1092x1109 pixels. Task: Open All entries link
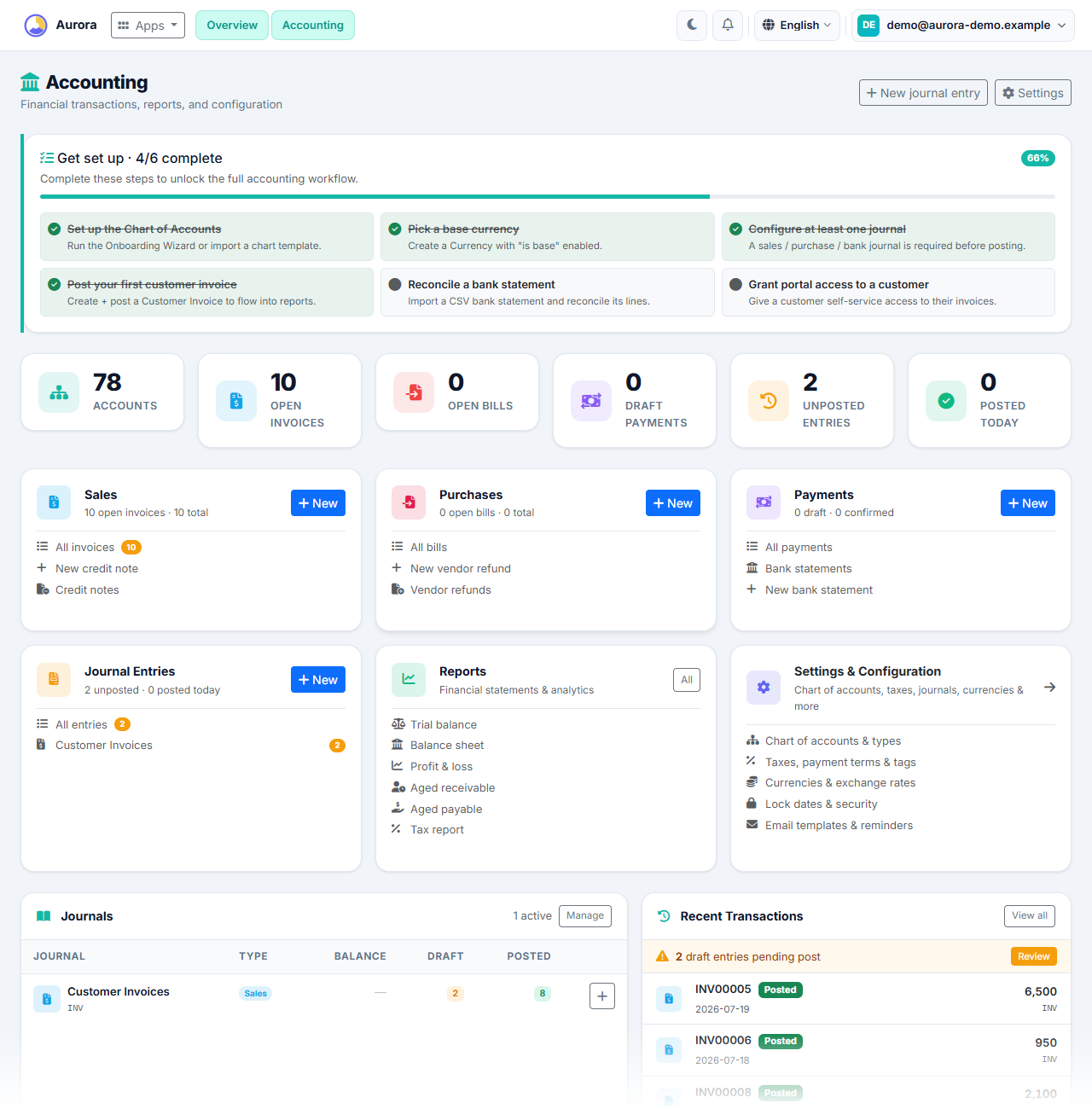click(x=81, y=725)
